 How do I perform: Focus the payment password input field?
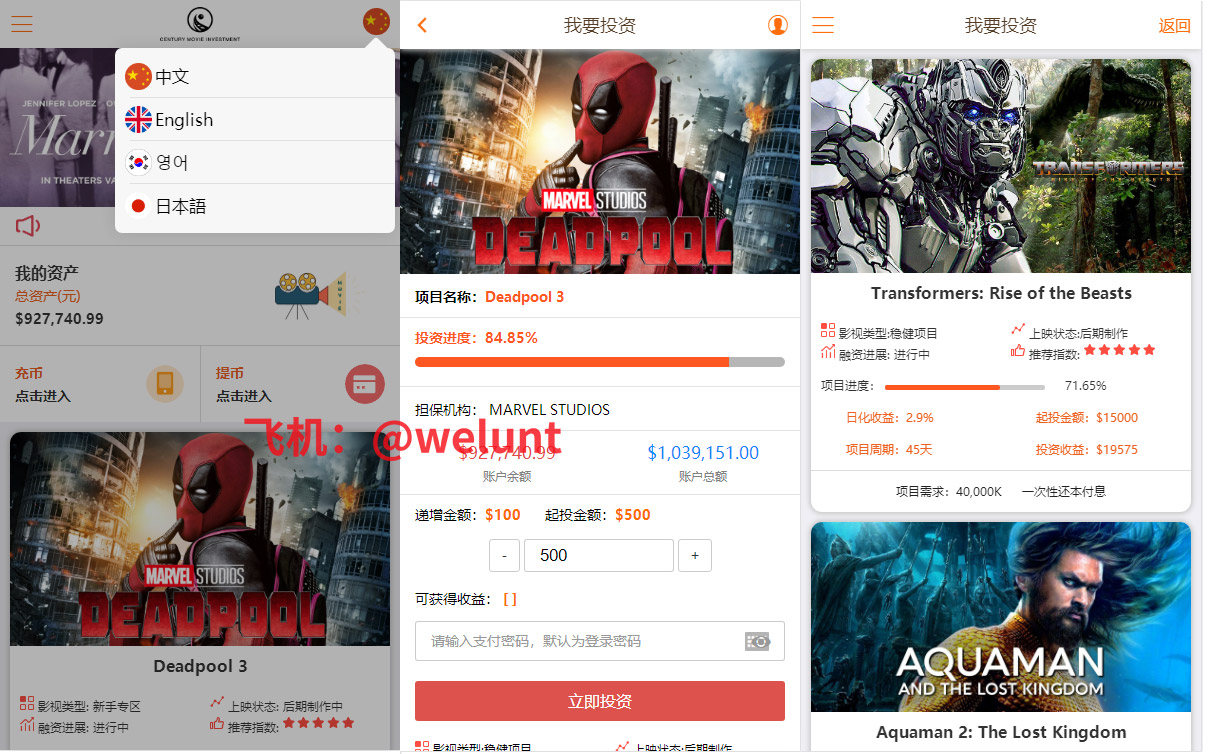coord(600,641)
